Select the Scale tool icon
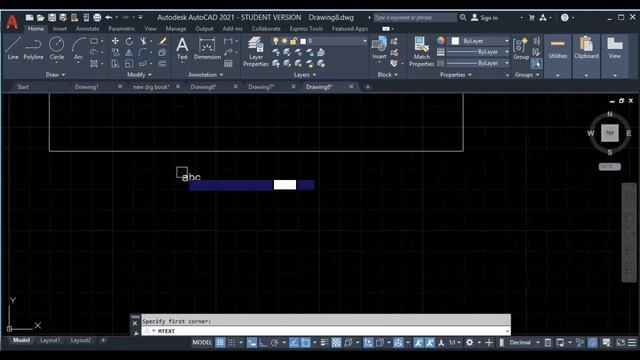The width and height of the screenshot is (640, 360). (x=129, y=64)
